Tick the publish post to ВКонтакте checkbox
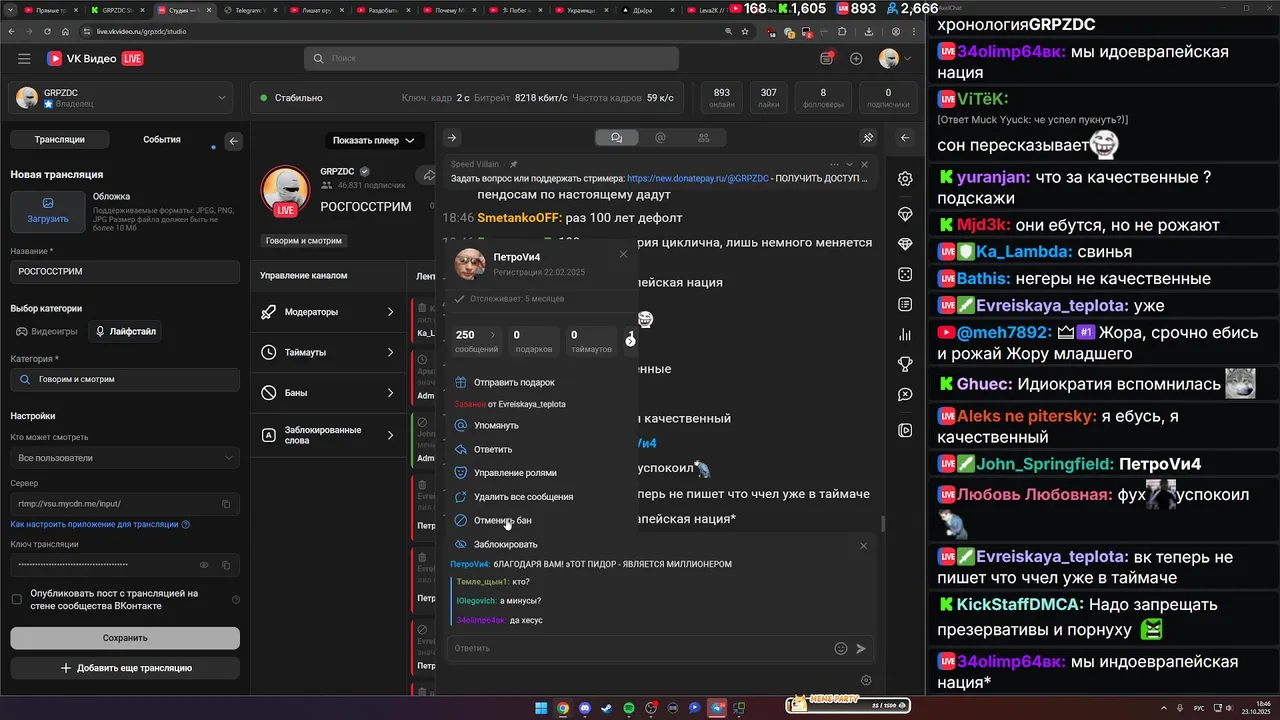This screenshot has width=1280, height=720. click(16, 600)
